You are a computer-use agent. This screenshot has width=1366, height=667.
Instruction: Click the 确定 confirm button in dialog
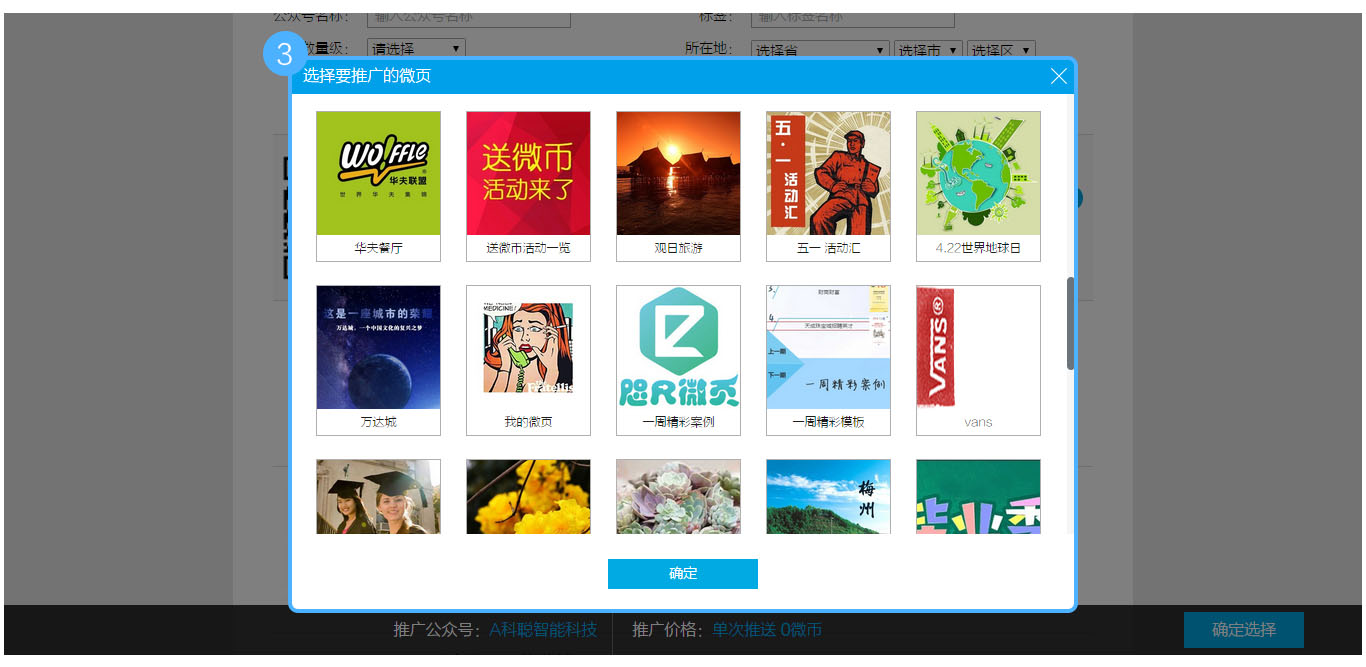pos(682,574)
